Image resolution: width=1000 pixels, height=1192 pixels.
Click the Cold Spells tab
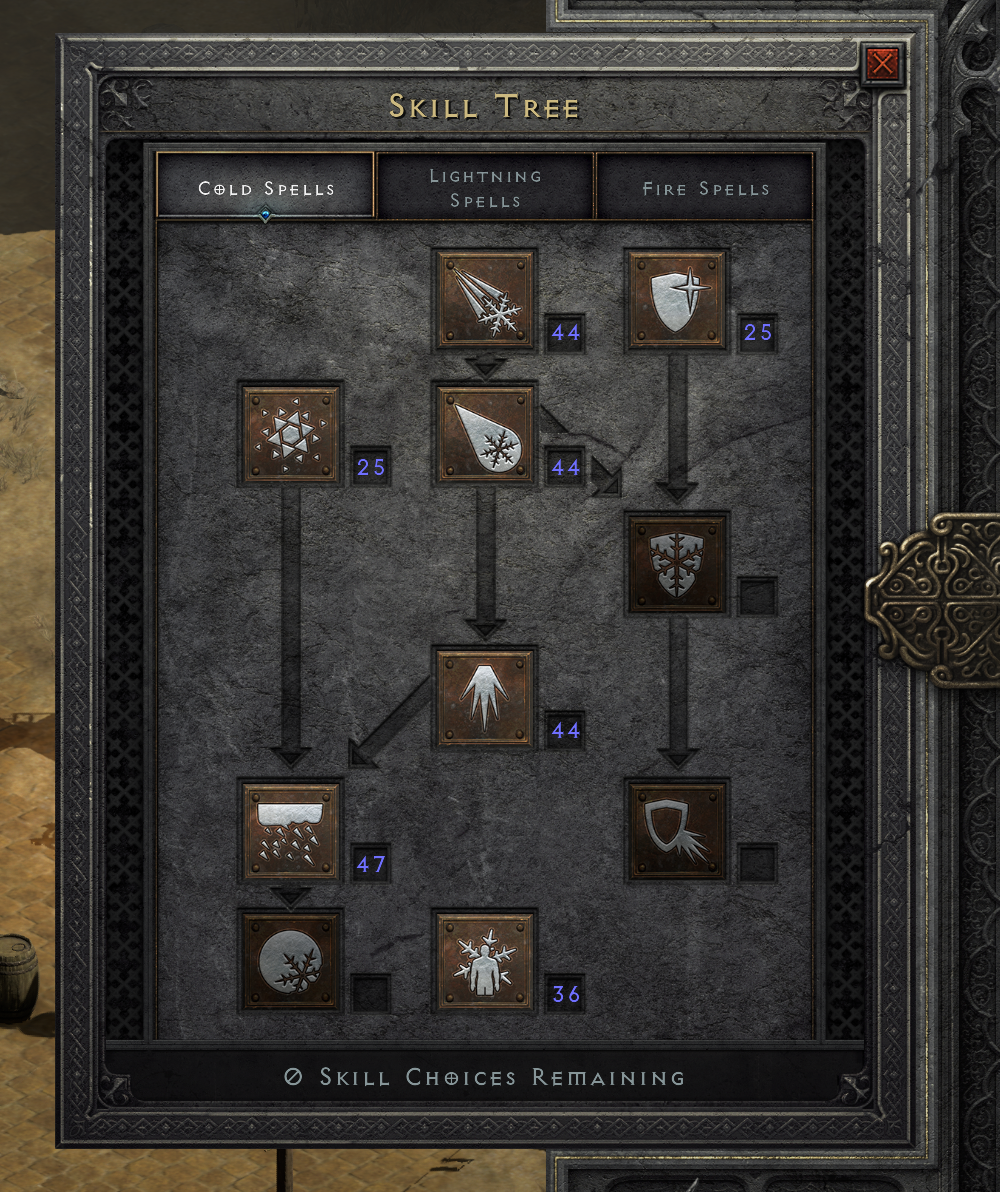click(265, 187)
